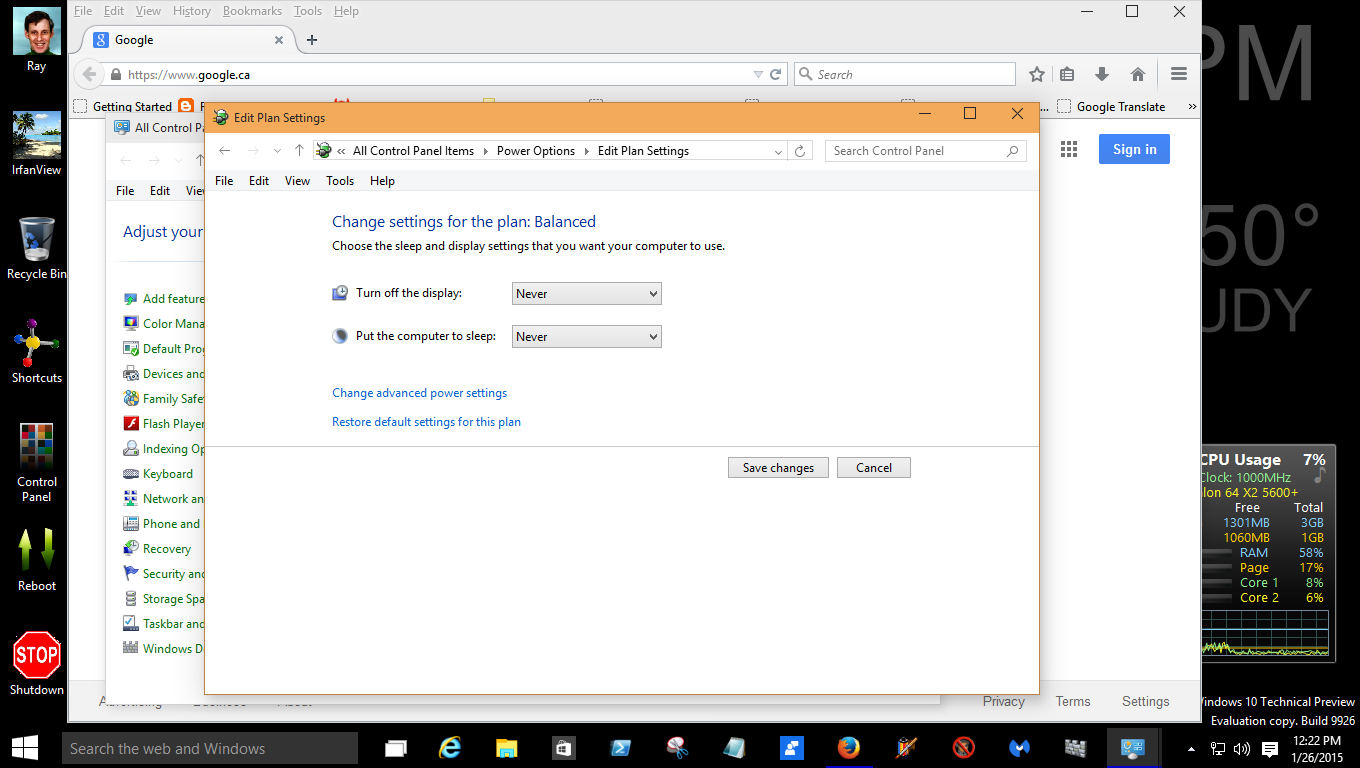This screenshot has height=768, width=1360.
Task: Go to the Firefox home page
Action: click(x=1137, y=74)
